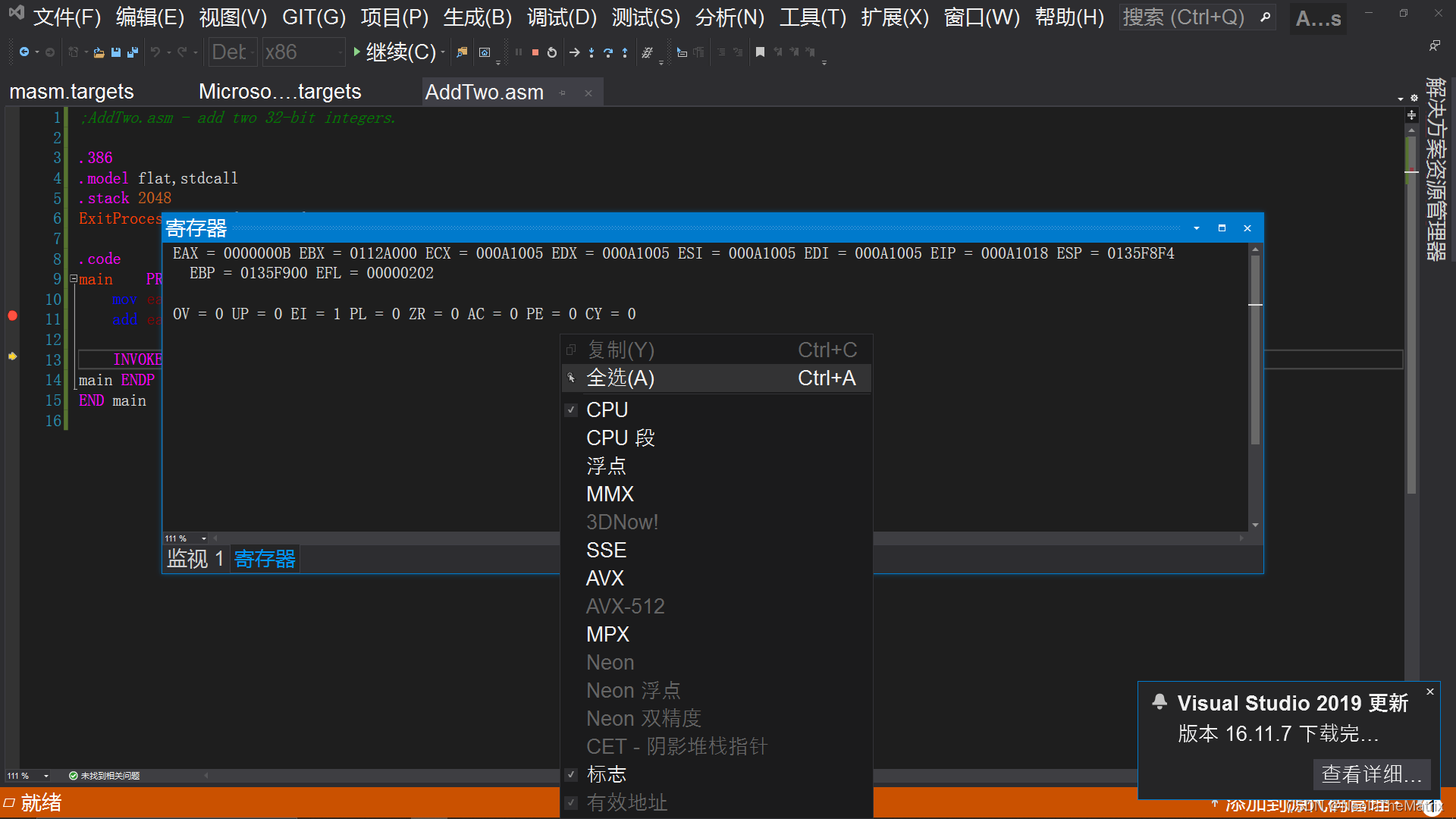Click the new project icon
The height and width of the screenshot is (819, 1456).
coord(74,52)
